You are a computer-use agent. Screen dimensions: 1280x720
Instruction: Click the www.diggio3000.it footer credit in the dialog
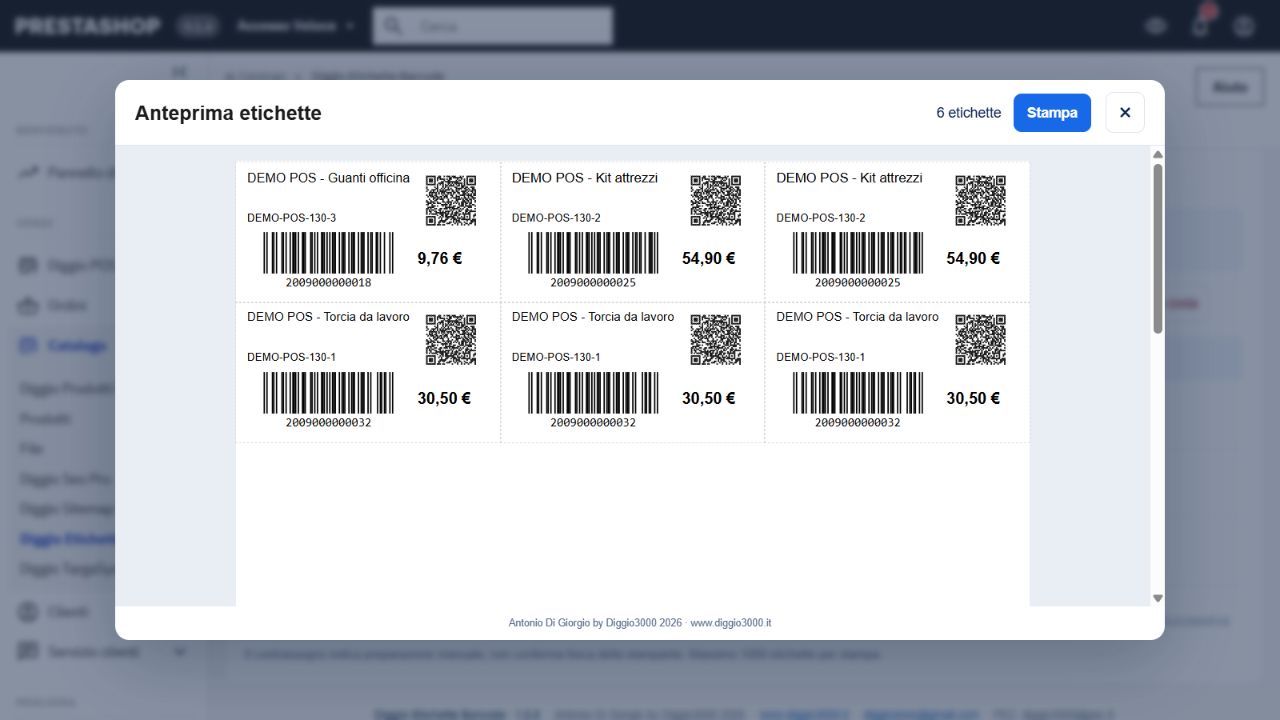pyautogui.click(x=730, y=623)
